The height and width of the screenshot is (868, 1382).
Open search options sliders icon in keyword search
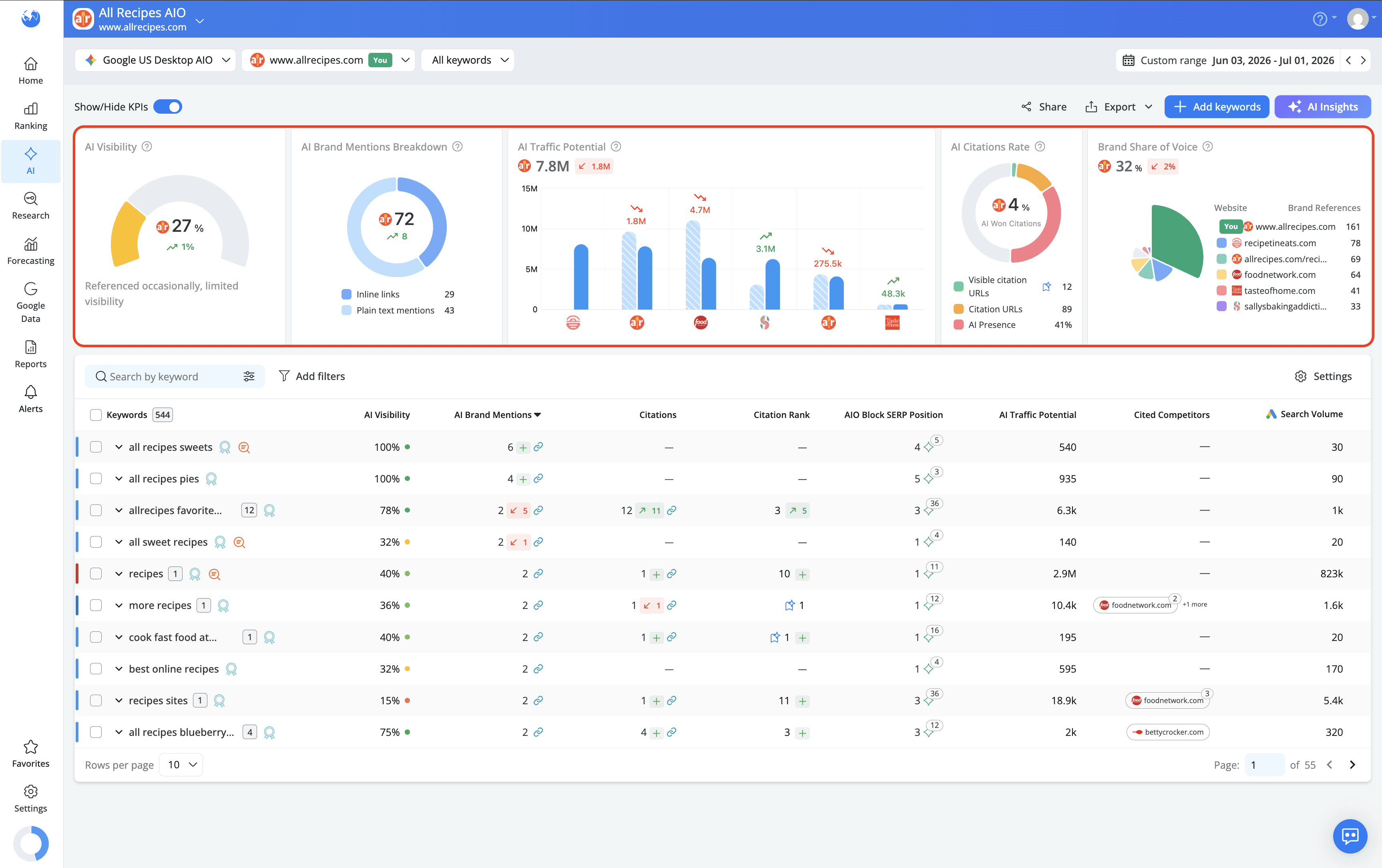coord(249,376)
